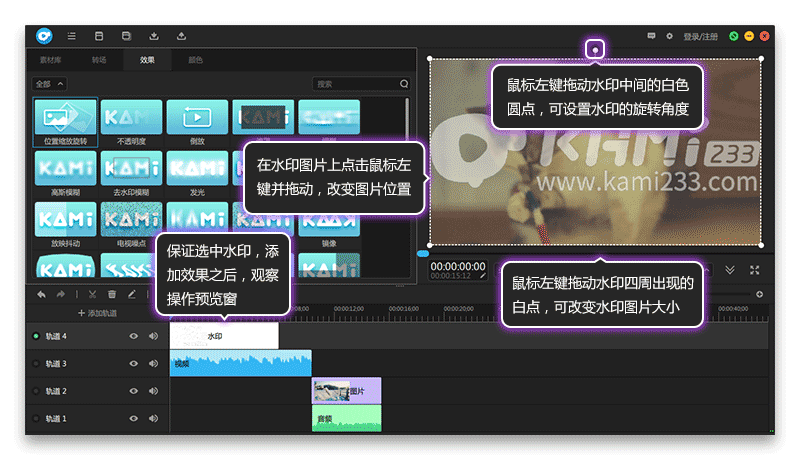Click the magnifier search icon
Image resolution: width=800 pixels, height=460 pixels.
[x=404, y=84]
